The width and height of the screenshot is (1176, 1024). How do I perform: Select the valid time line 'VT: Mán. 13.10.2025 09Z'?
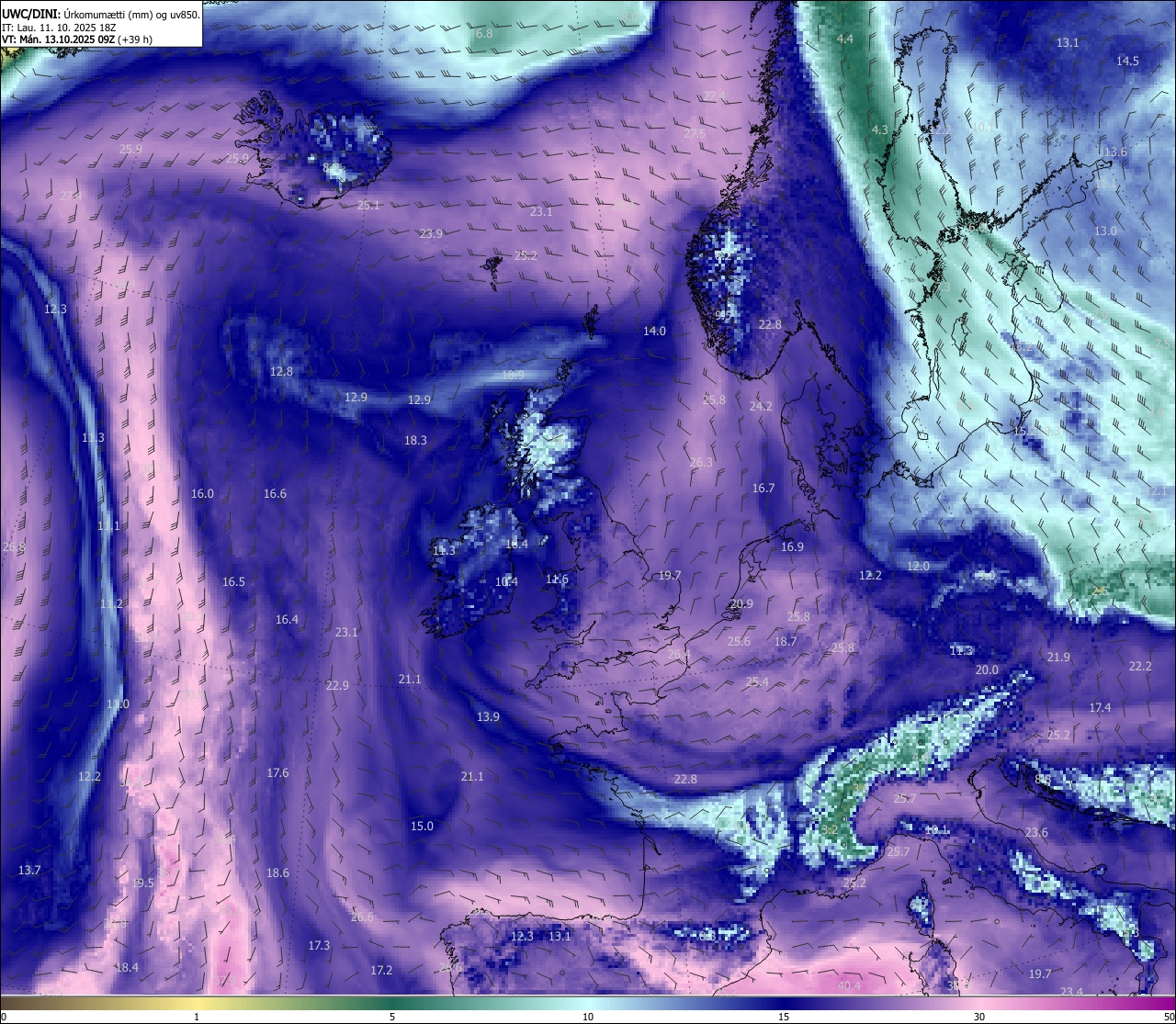click(x=58, y=39)
